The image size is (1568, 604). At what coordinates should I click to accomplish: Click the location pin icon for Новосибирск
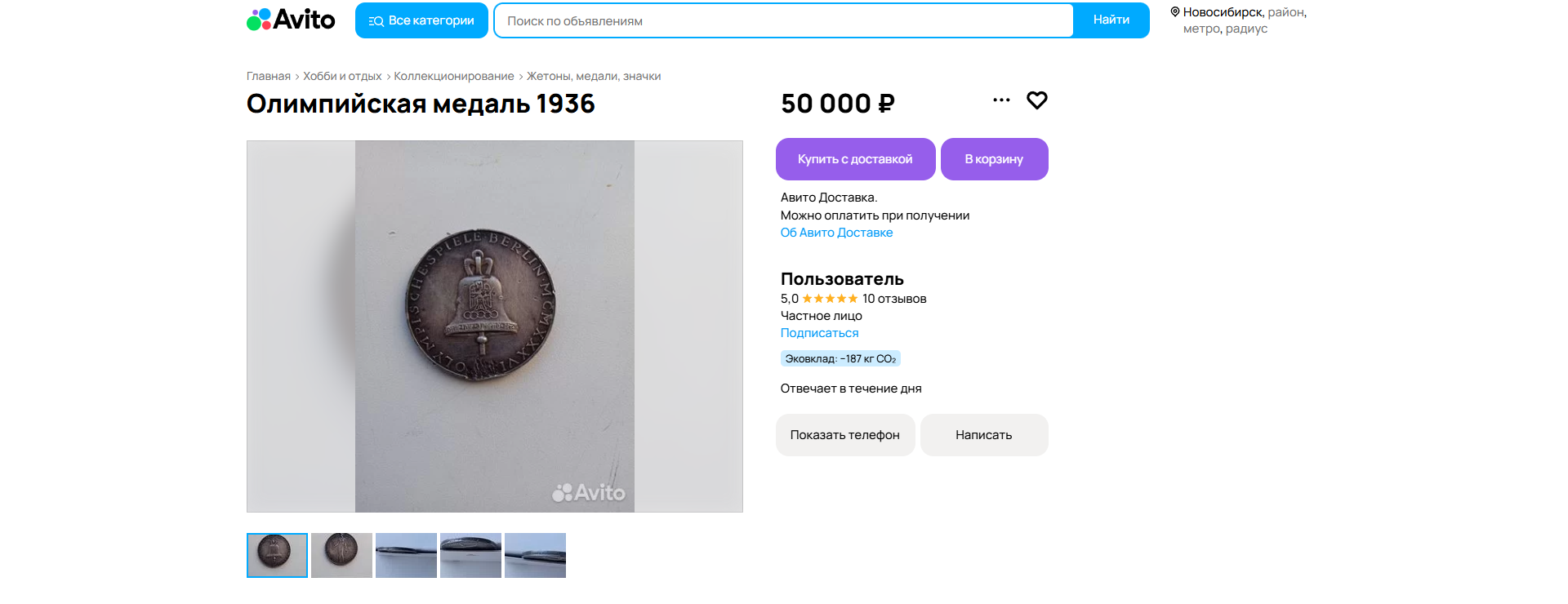point(1175,12)
